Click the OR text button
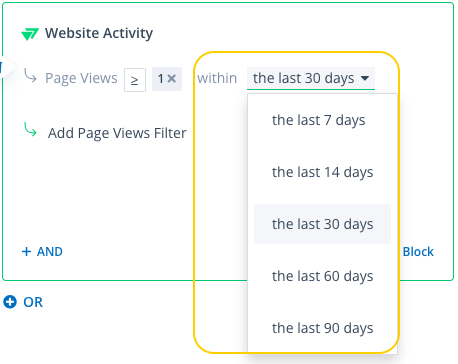The width and height of the screenshot is (458, 364). tap(33, 302)
